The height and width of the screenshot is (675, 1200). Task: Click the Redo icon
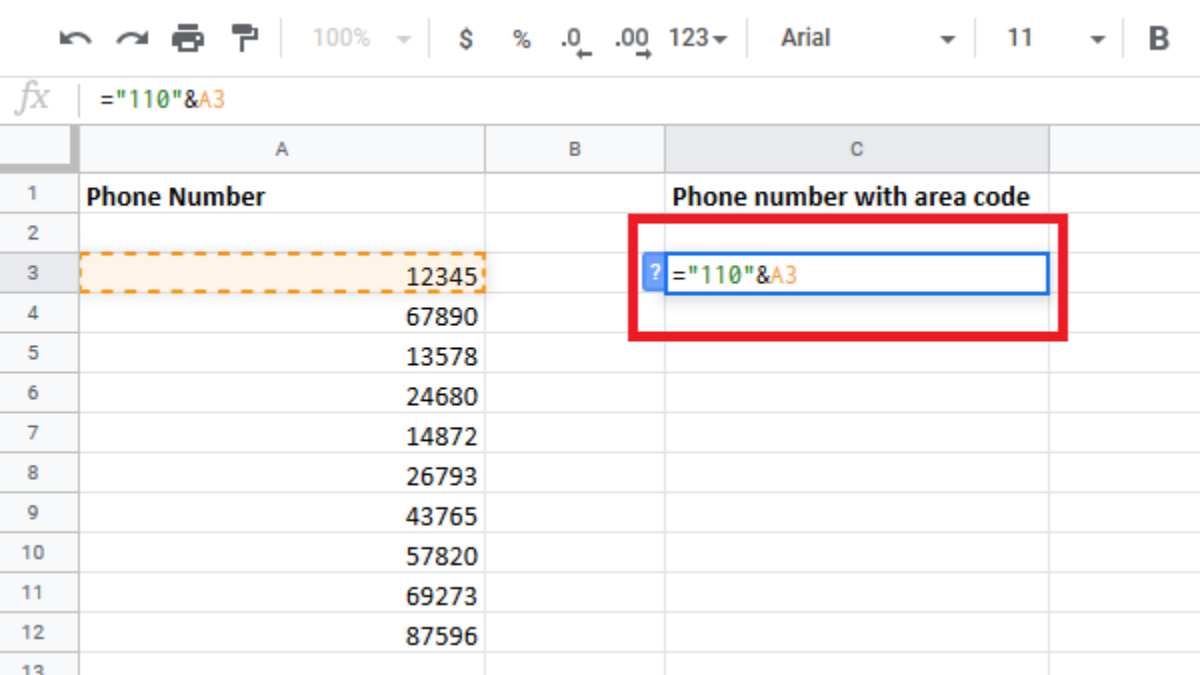point(131,39)
